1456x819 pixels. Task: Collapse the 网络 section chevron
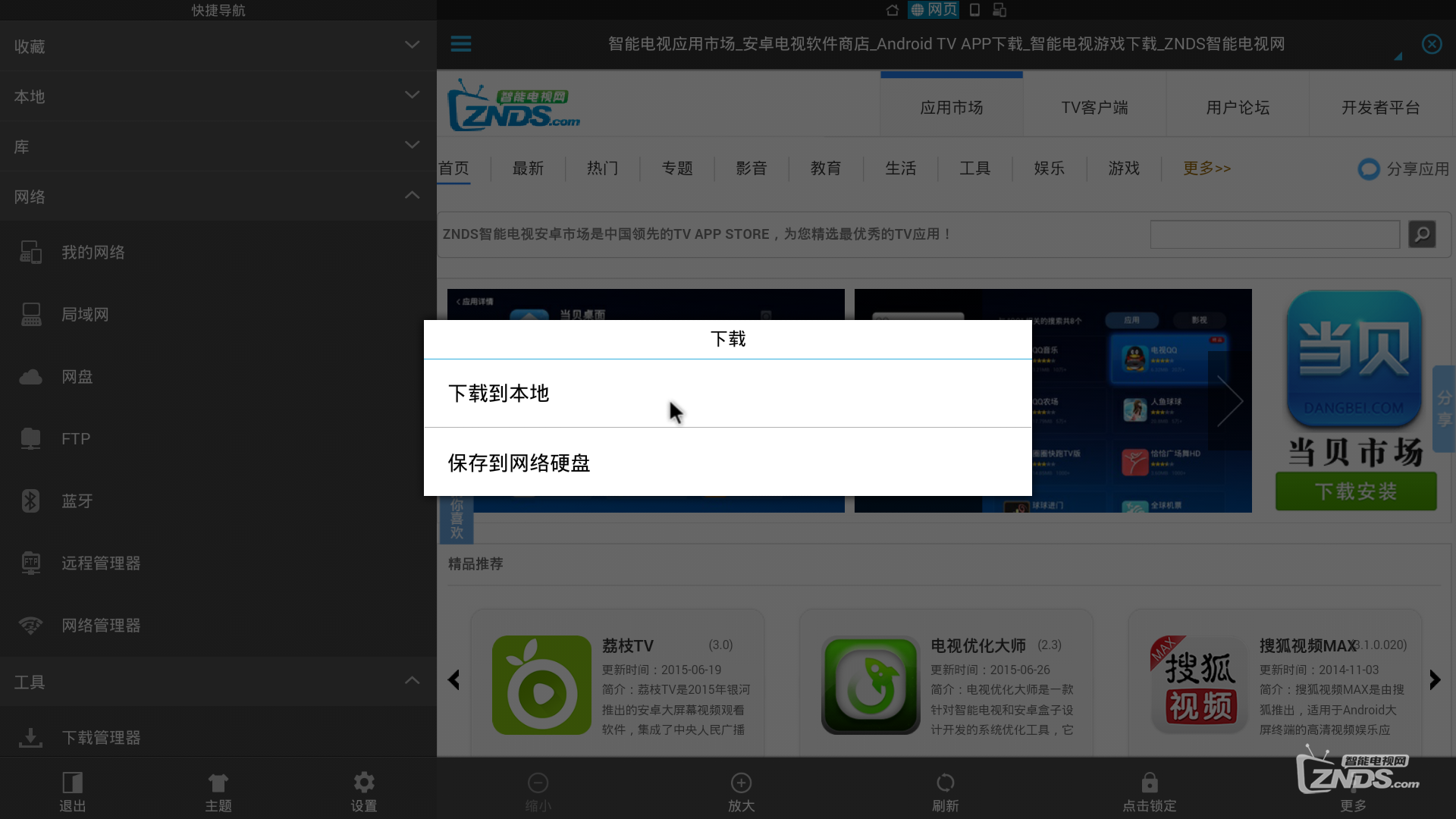(412, 195)
